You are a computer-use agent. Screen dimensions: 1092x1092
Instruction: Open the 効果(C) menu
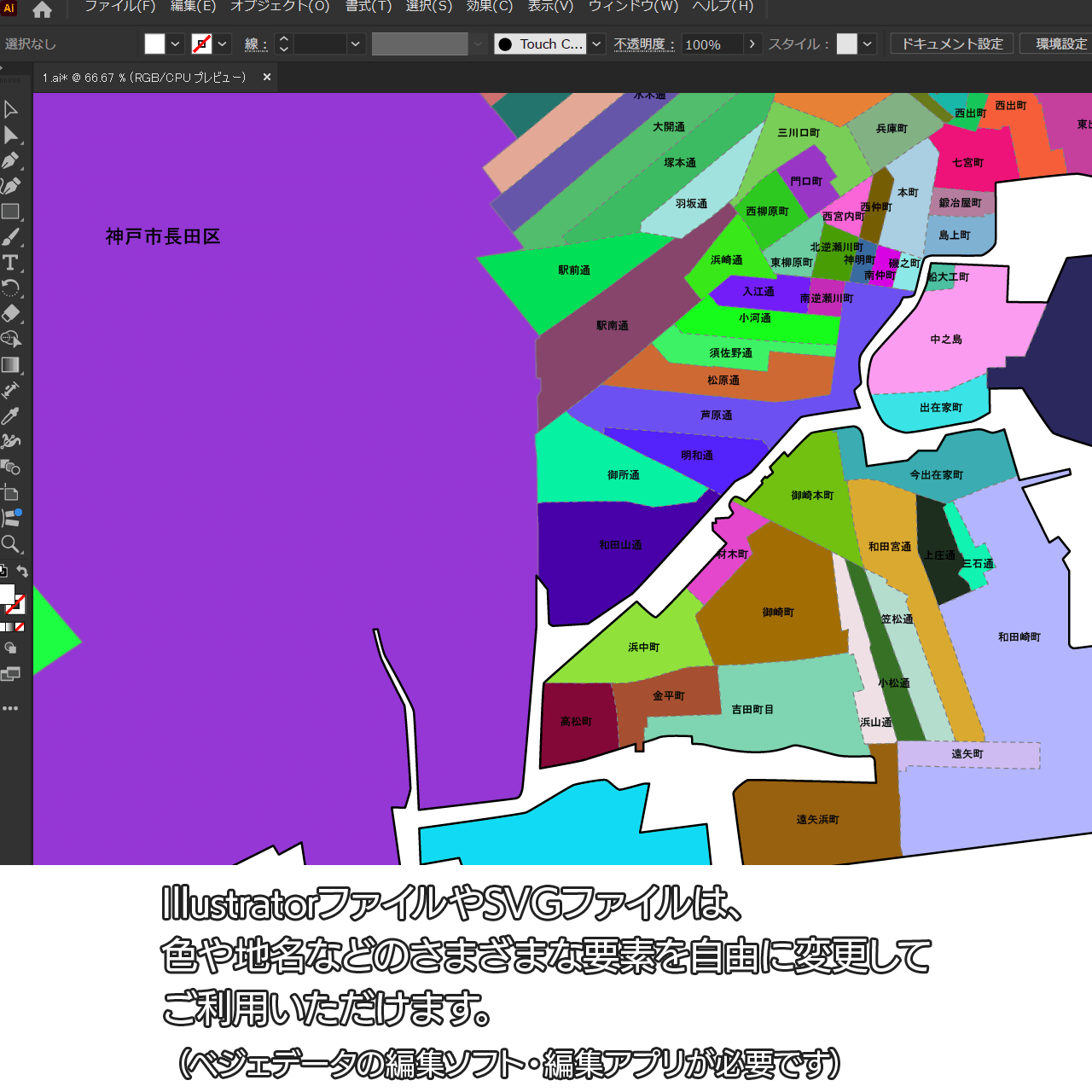pyautogui.click(x=490, y=7)
